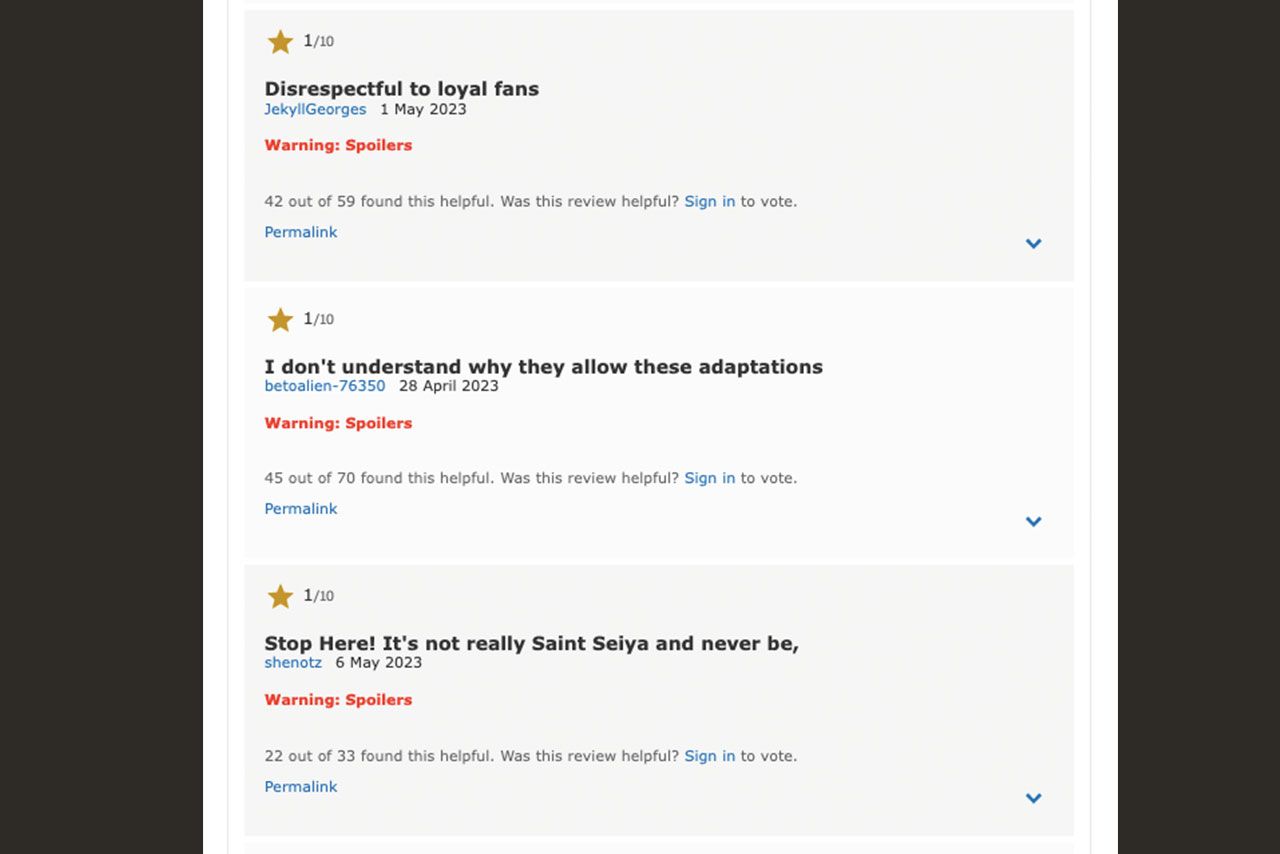Open JekyllGeorges user profile
1280x854 pixels.
[x=315, y=109]
